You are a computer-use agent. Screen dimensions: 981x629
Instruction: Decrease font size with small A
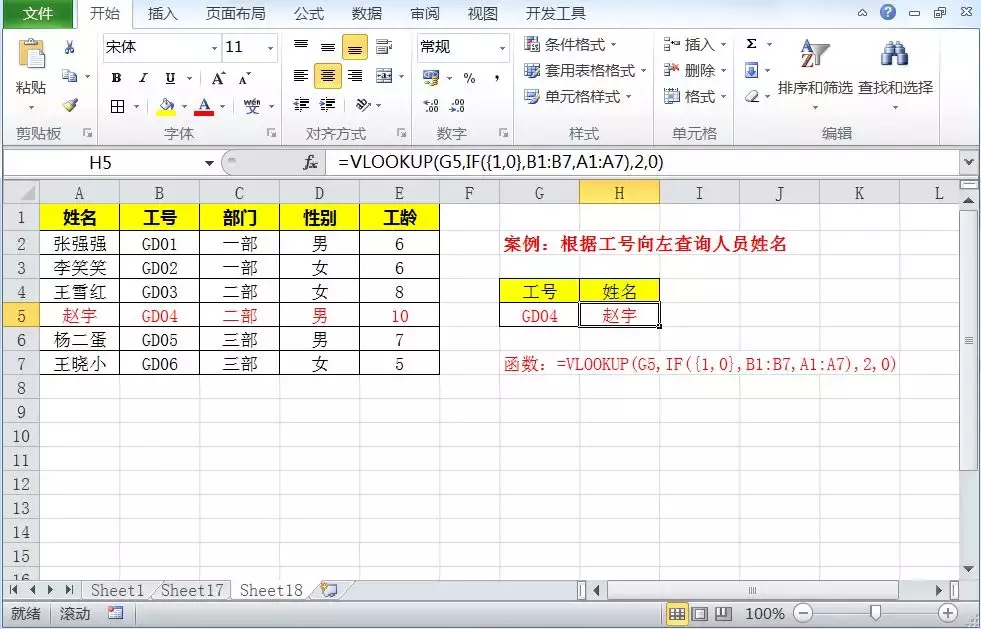(x=245, y=78)
